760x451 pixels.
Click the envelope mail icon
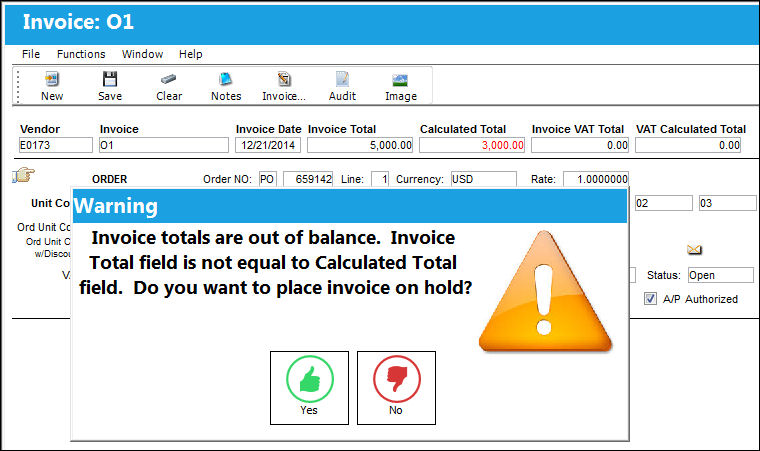click(x=694, y=249)
